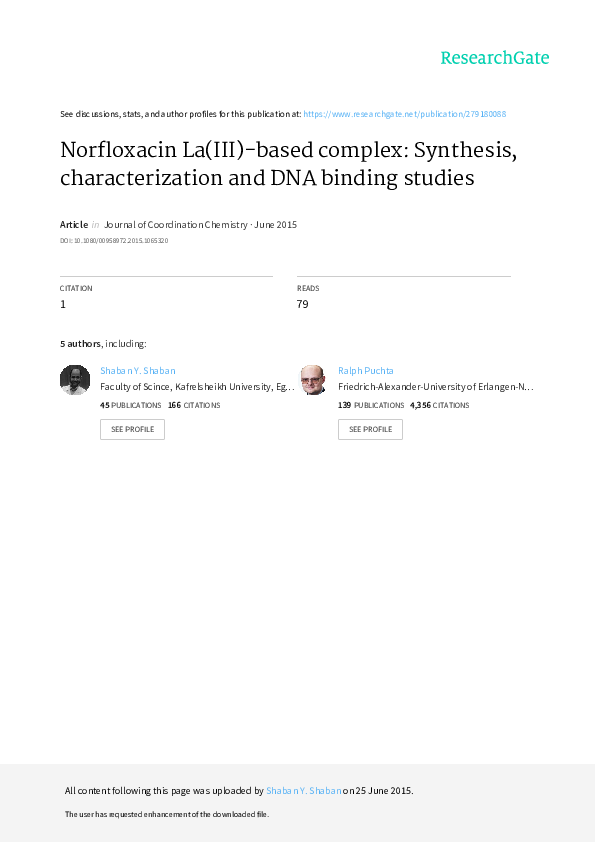Open Ralph Puchta author name link
This screenshot has height=842, width=595.
(366, 371)
